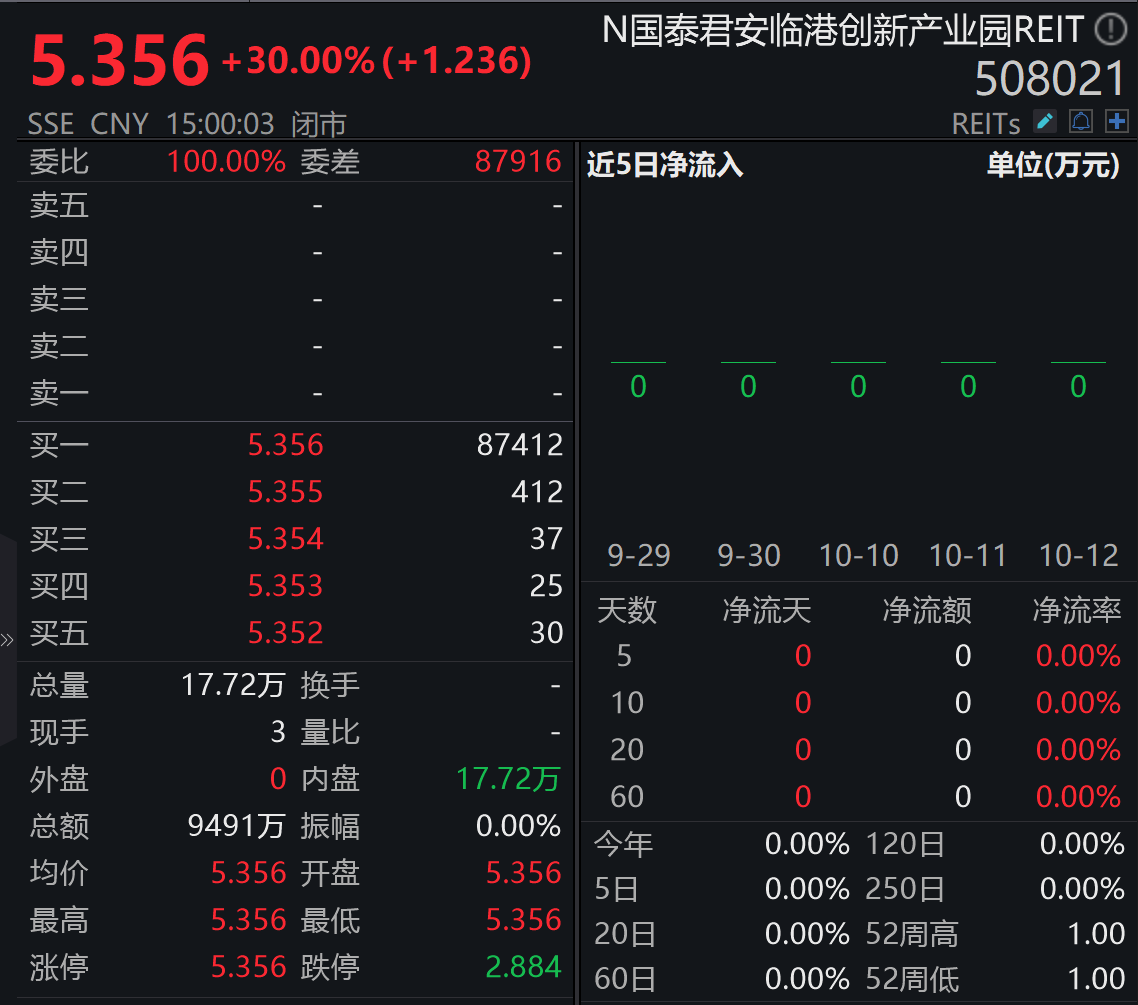
Task: Click the 外盘 value 0
Action: pos(278,779)
